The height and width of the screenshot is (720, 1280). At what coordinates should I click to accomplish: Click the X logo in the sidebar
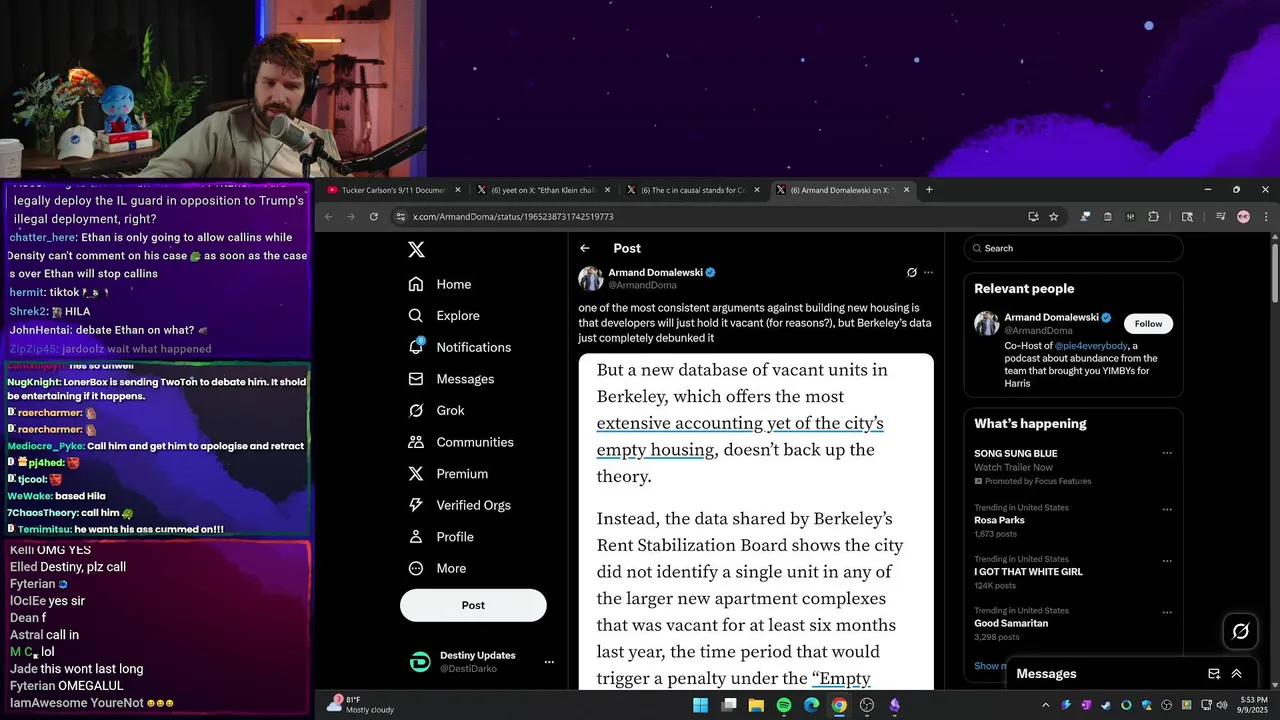pos(416,250)
